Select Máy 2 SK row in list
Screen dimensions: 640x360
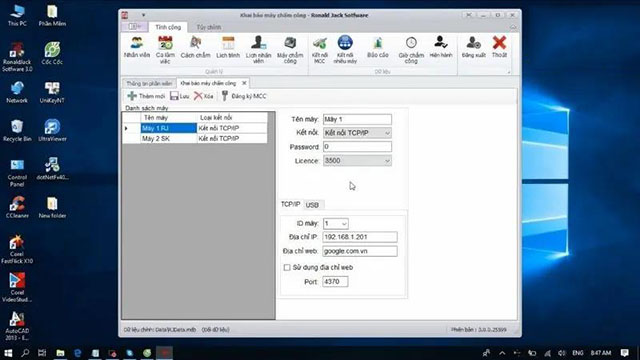tap(195, 139)
